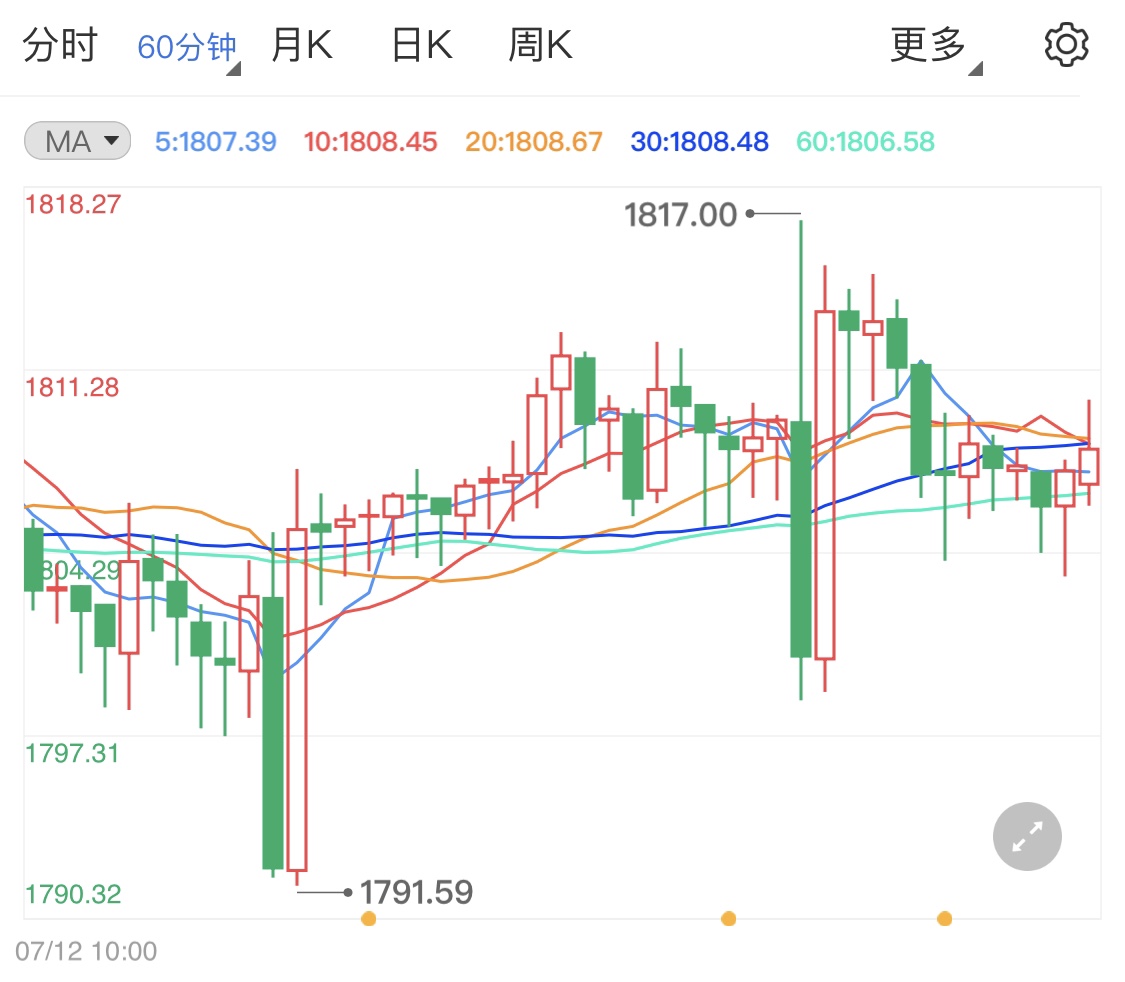Image resolution: width=1125 pixels, height=982 pixels.
Task: Click the 07/12 10:00 time label
Action: coord(85,951)
